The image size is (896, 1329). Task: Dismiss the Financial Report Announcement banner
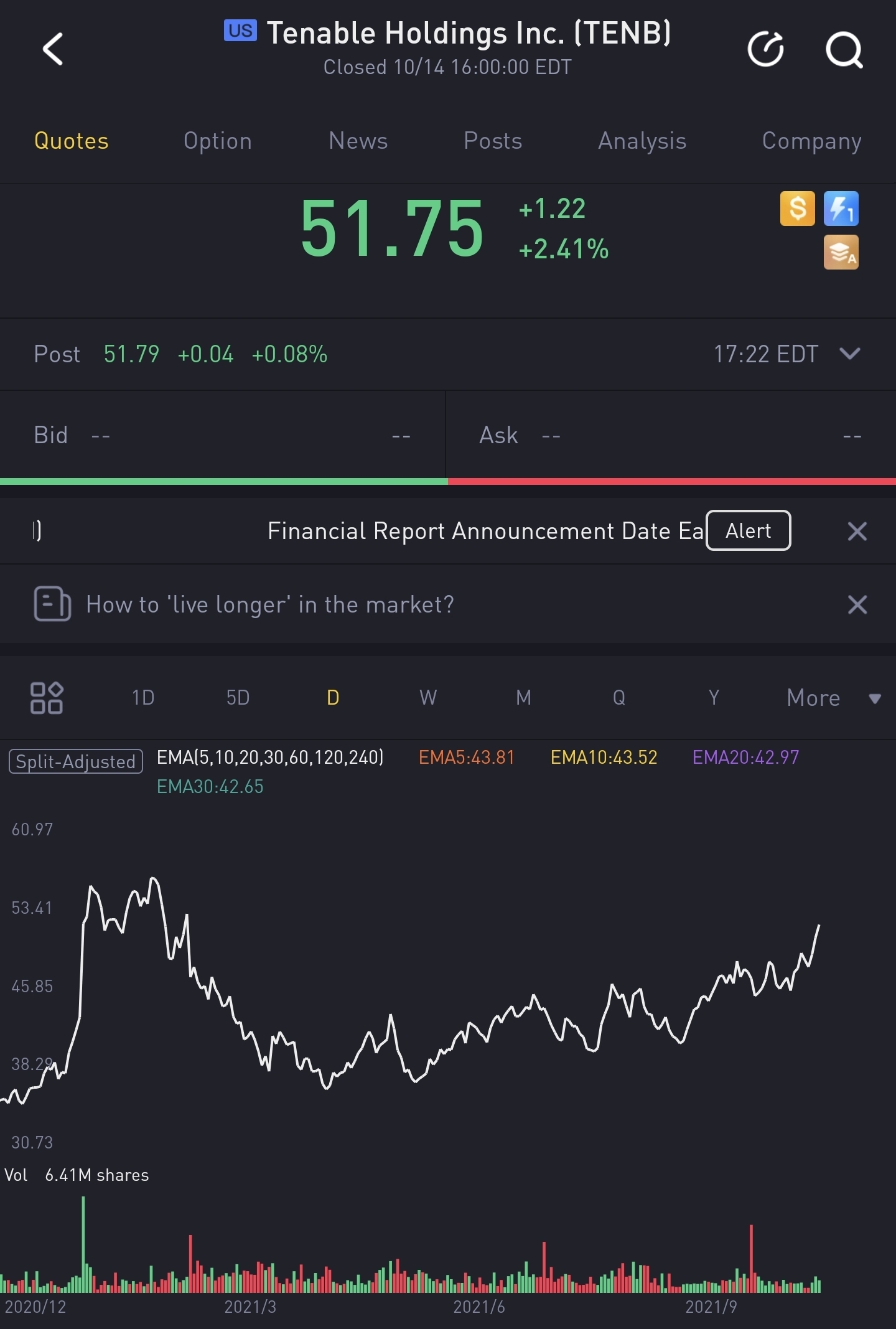click(857, 531)
